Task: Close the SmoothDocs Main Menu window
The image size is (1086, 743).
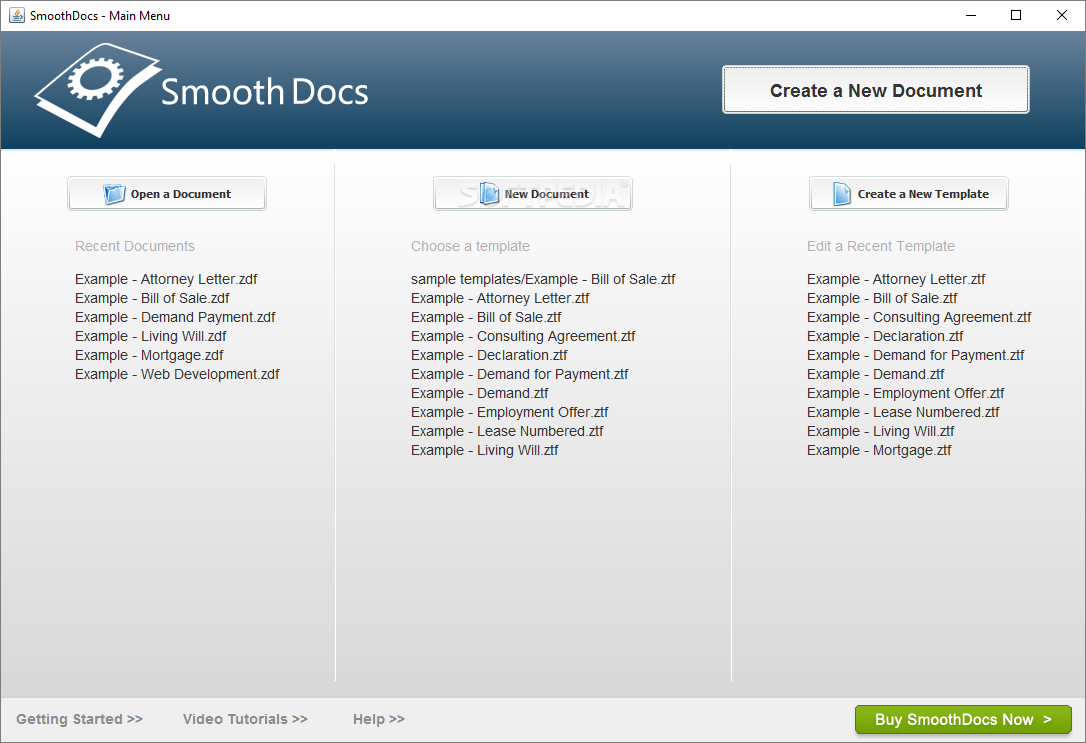Action: point(1062,15)
